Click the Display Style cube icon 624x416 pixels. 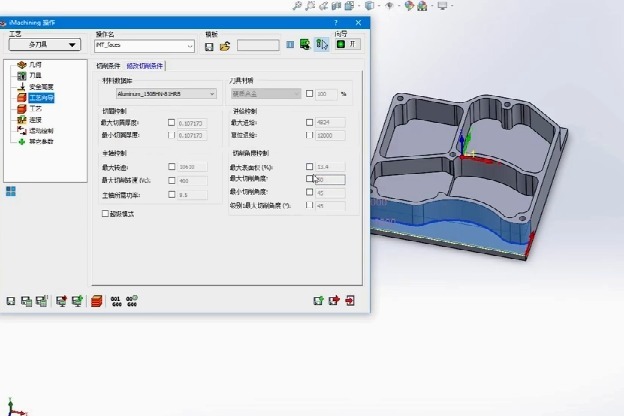369,6
